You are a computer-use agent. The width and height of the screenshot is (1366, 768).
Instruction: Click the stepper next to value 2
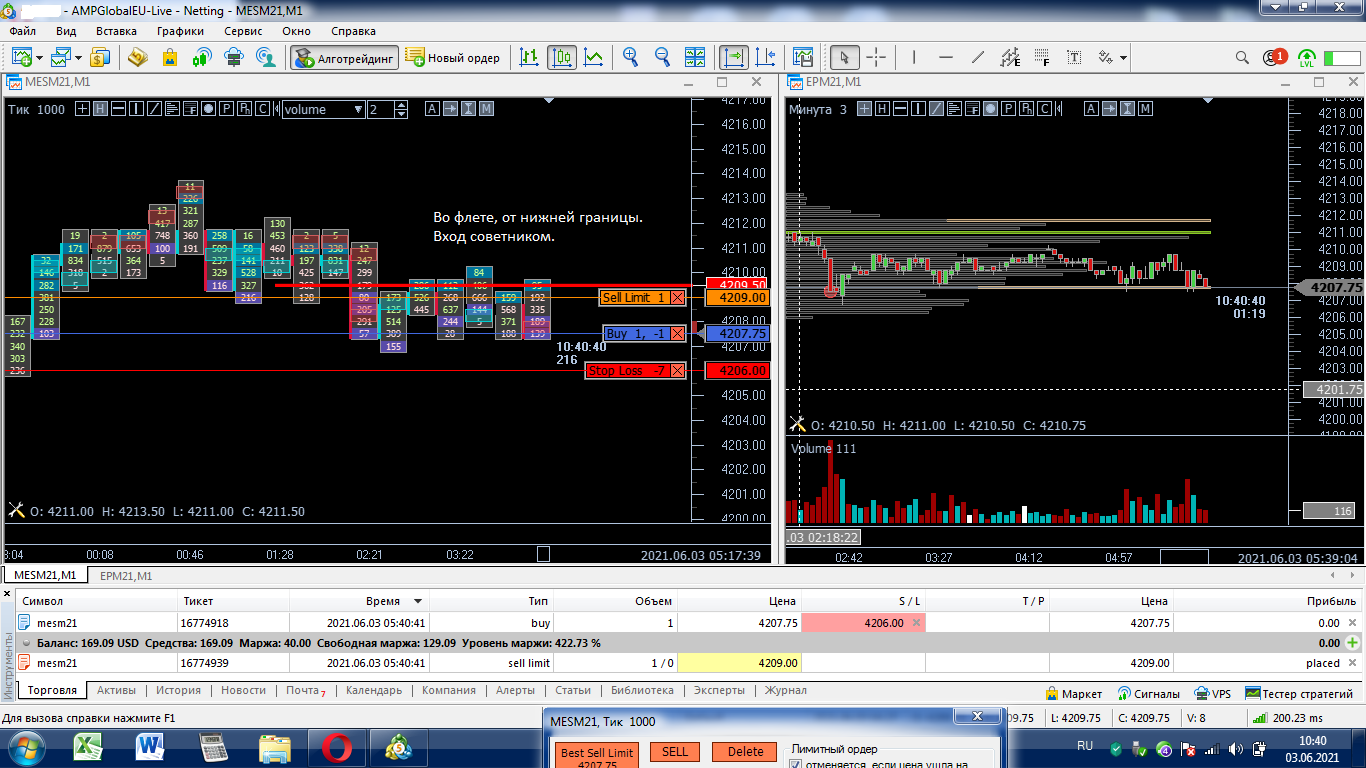[402, 110]
